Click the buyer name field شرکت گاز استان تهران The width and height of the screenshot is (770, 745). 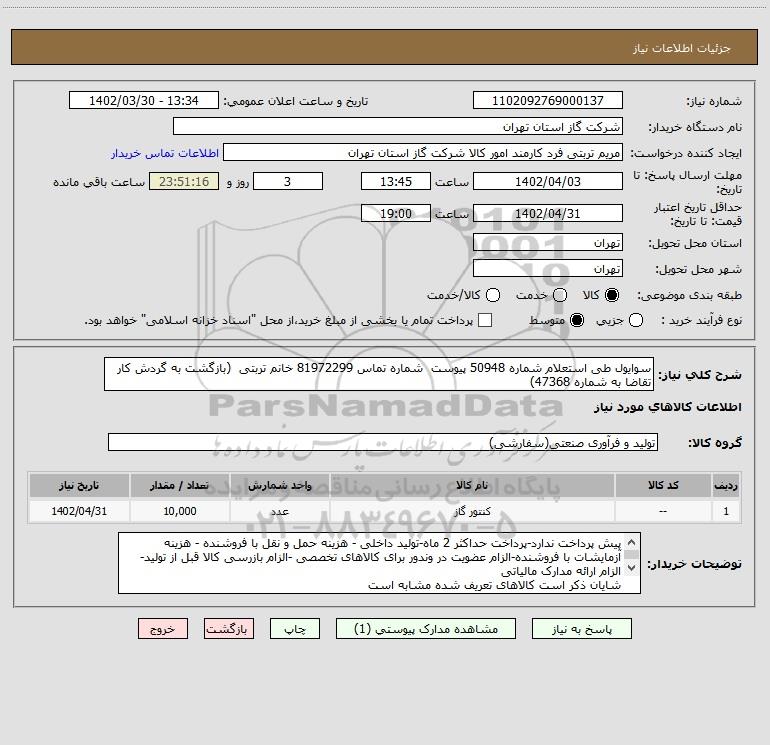coord(398,127)
